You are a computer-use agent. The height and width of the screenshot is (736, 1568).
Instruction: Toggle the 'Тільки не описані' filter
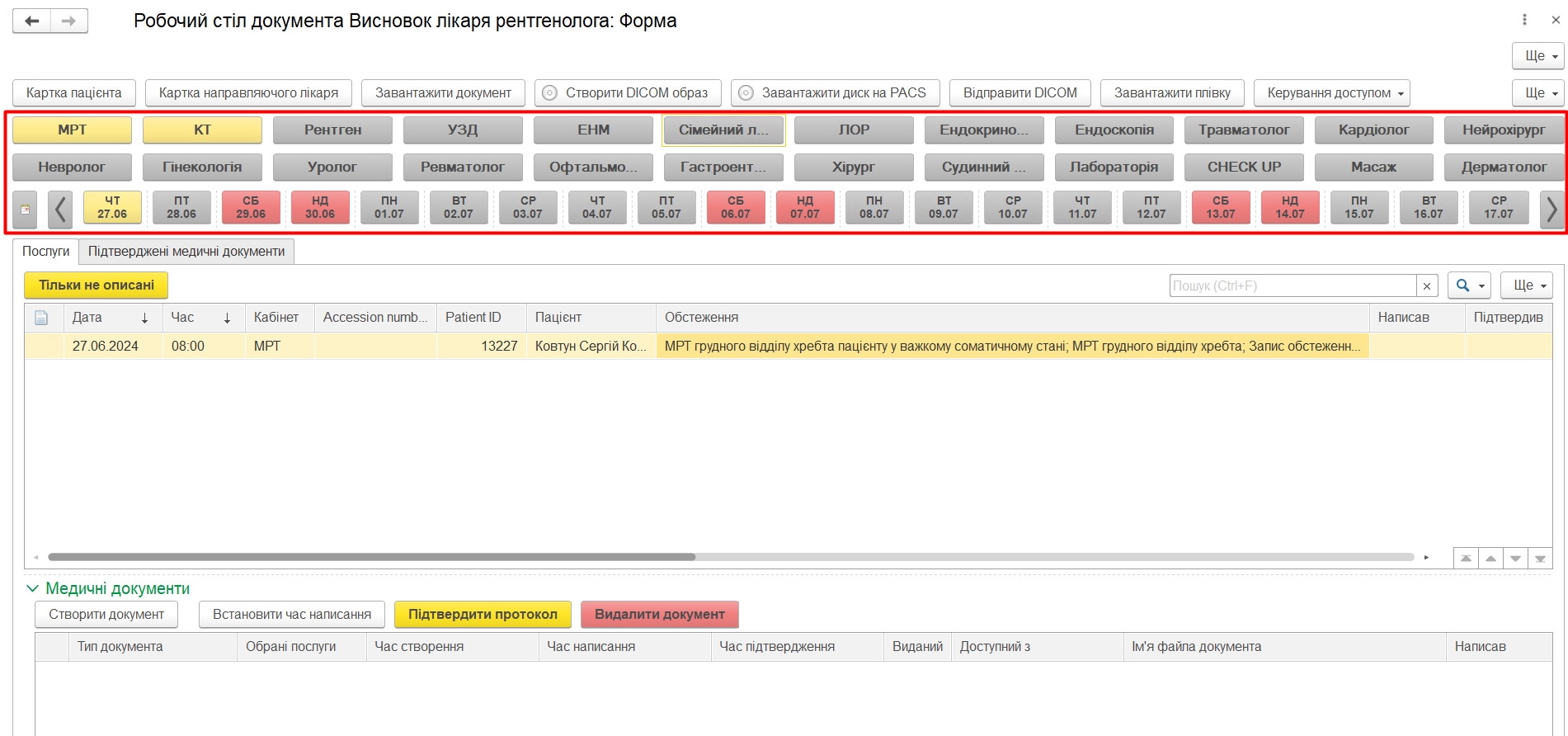[96, 285]
